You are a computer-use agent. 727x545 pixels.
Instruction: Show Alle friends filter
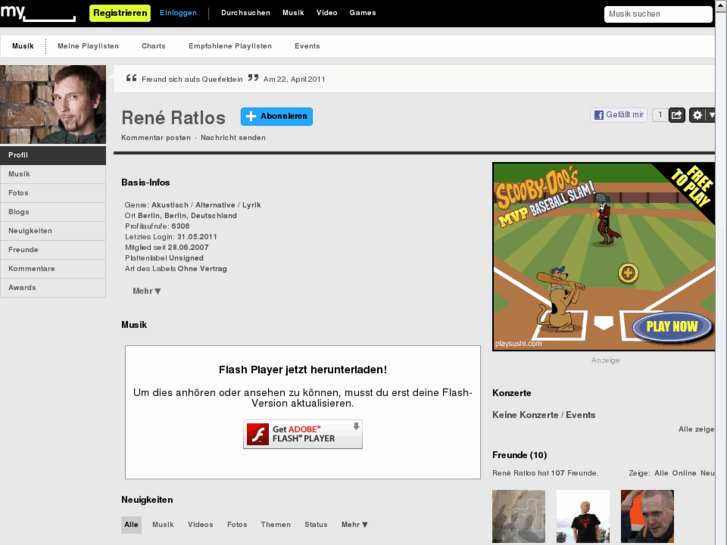point(661,473)
